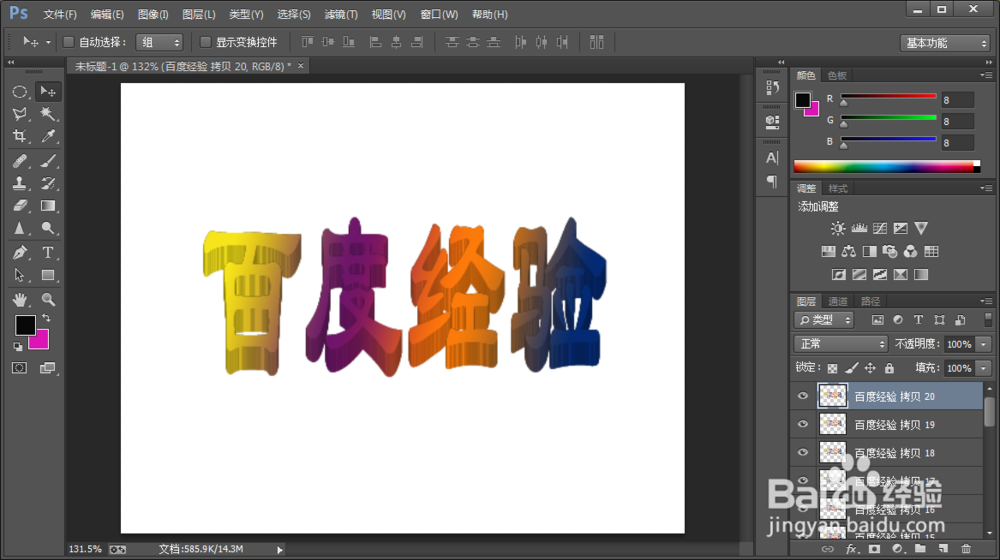The height and width of the screenshot is (560, 1000).
Task: Select the Zoom tool
Action: point(48,299)
